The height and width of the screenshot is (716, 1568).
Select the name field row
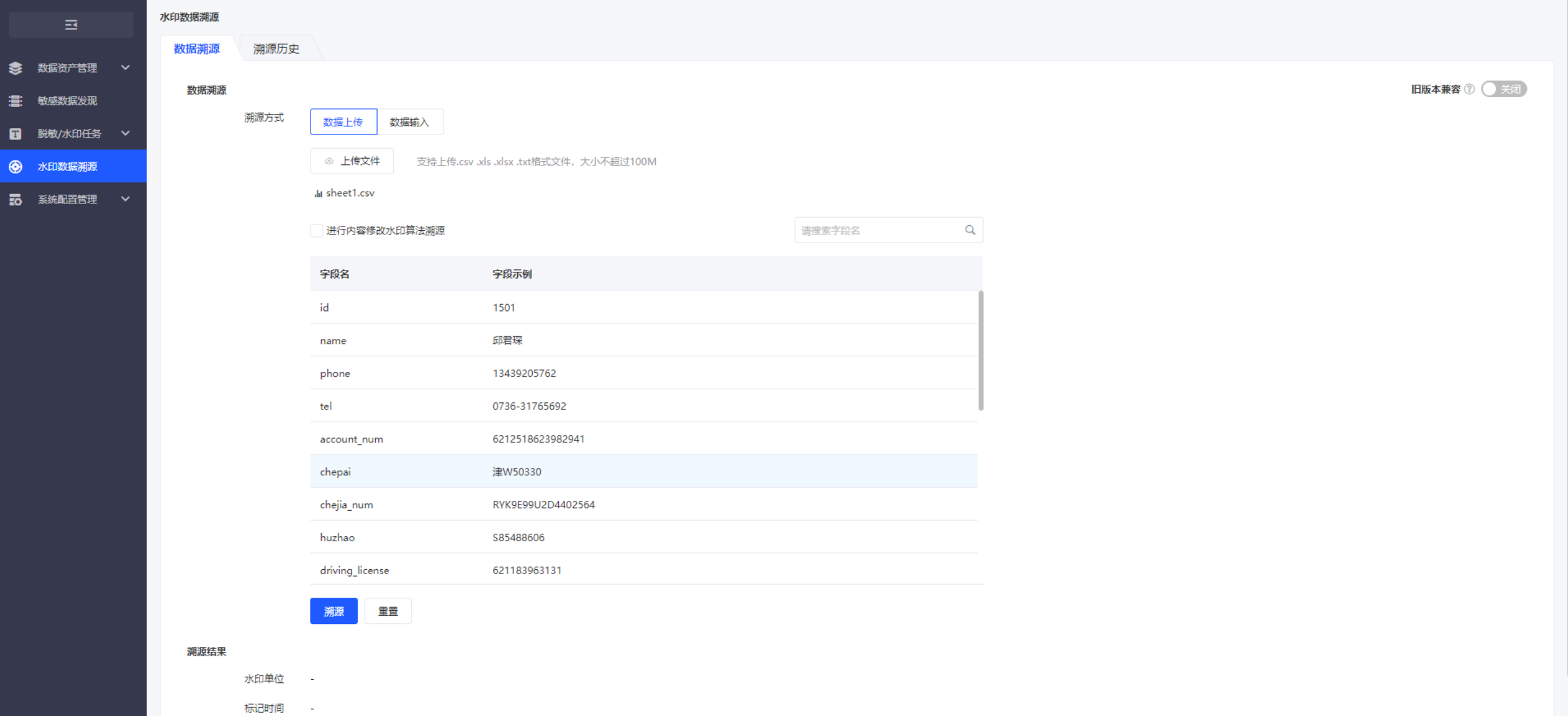coord(644,340)
